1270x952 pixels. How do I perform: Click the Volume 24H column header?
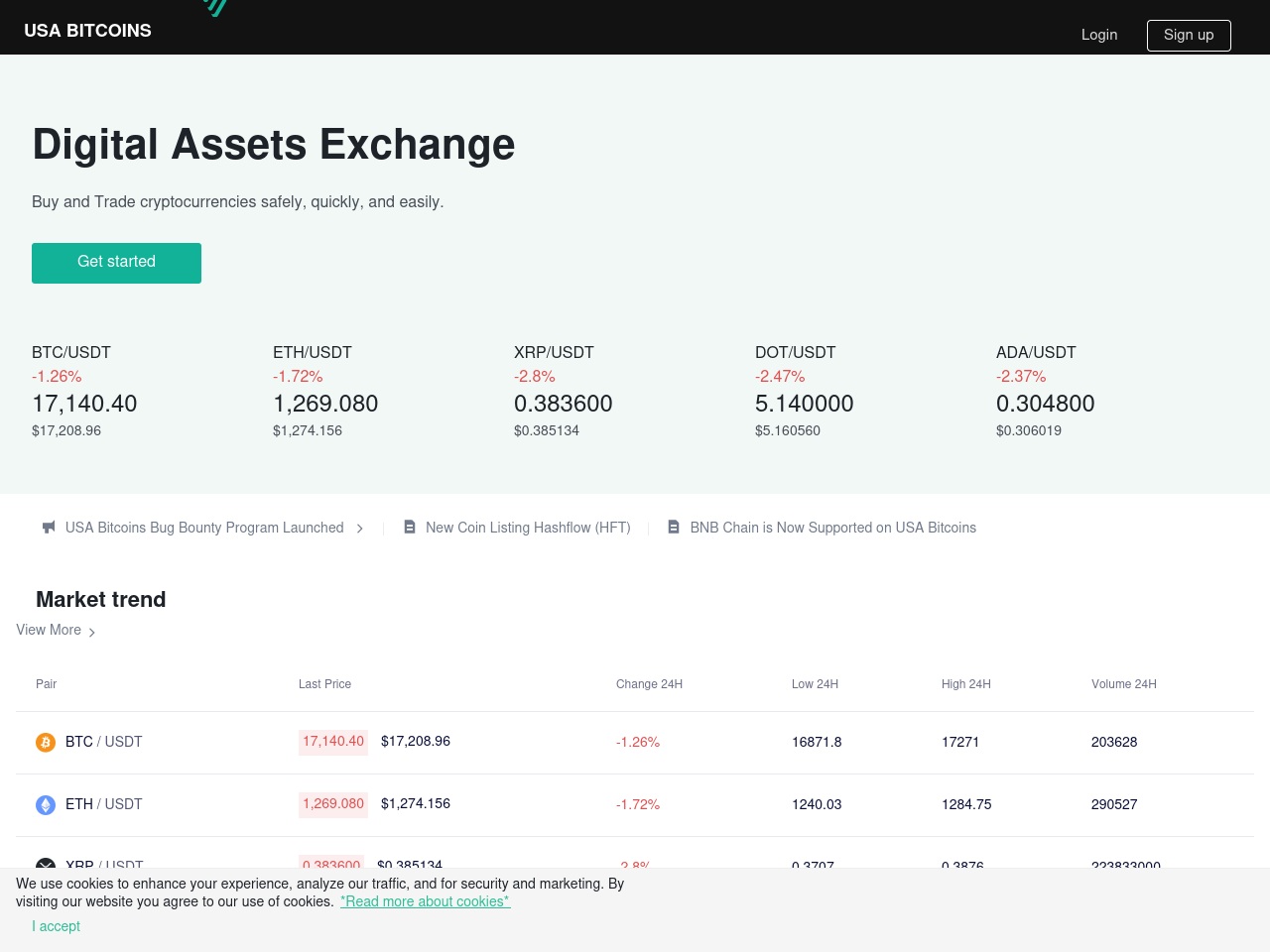tap(1124, 684)
